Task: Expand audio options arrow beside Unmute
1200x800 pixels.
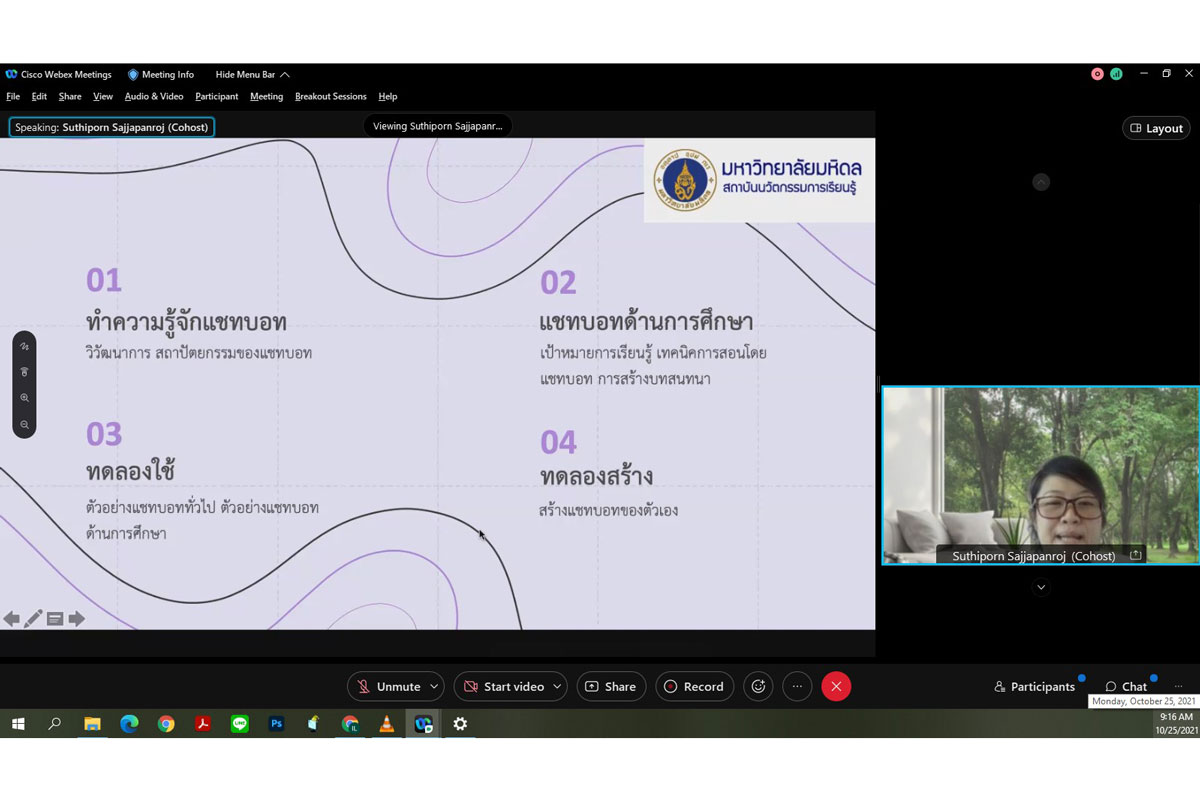Action: point(434,686)
